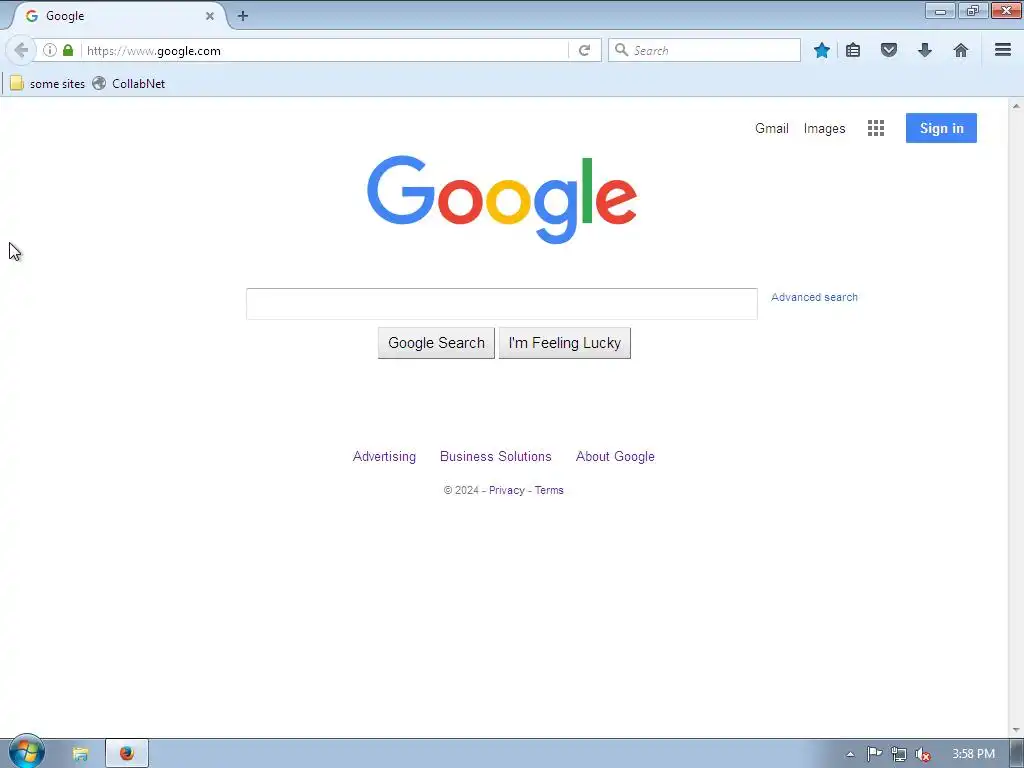The height and width of the screenshot is (768, 1024).
Task: Open the Business Solutions link
Action: [496, 456]
